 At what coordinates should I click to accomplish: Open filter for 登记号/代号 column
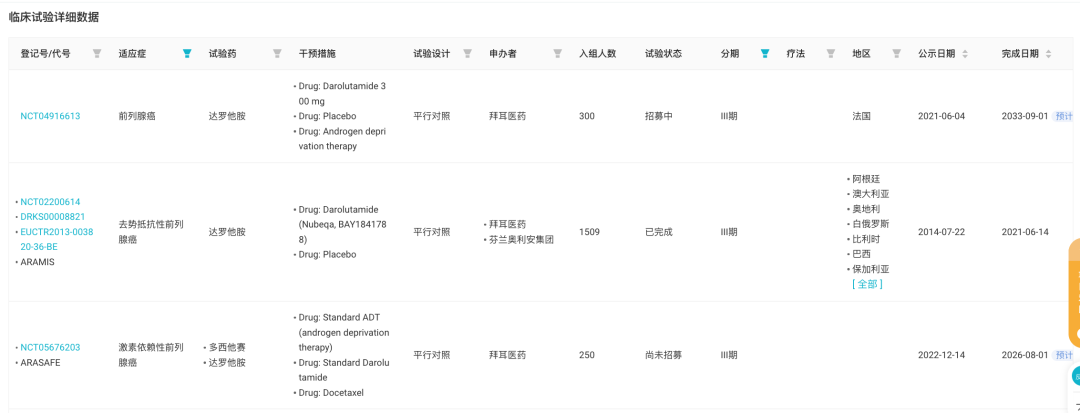(x=97, y=54)
